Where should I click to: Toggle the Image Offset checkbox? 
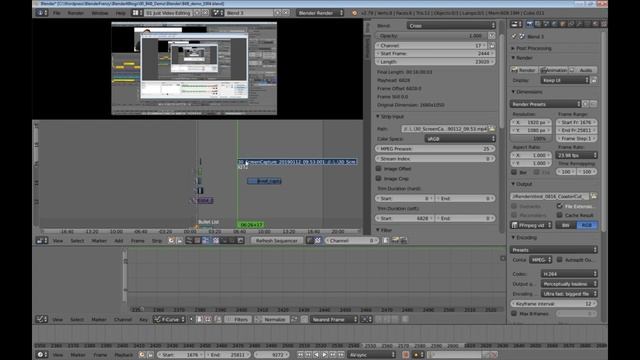[379, 169]
